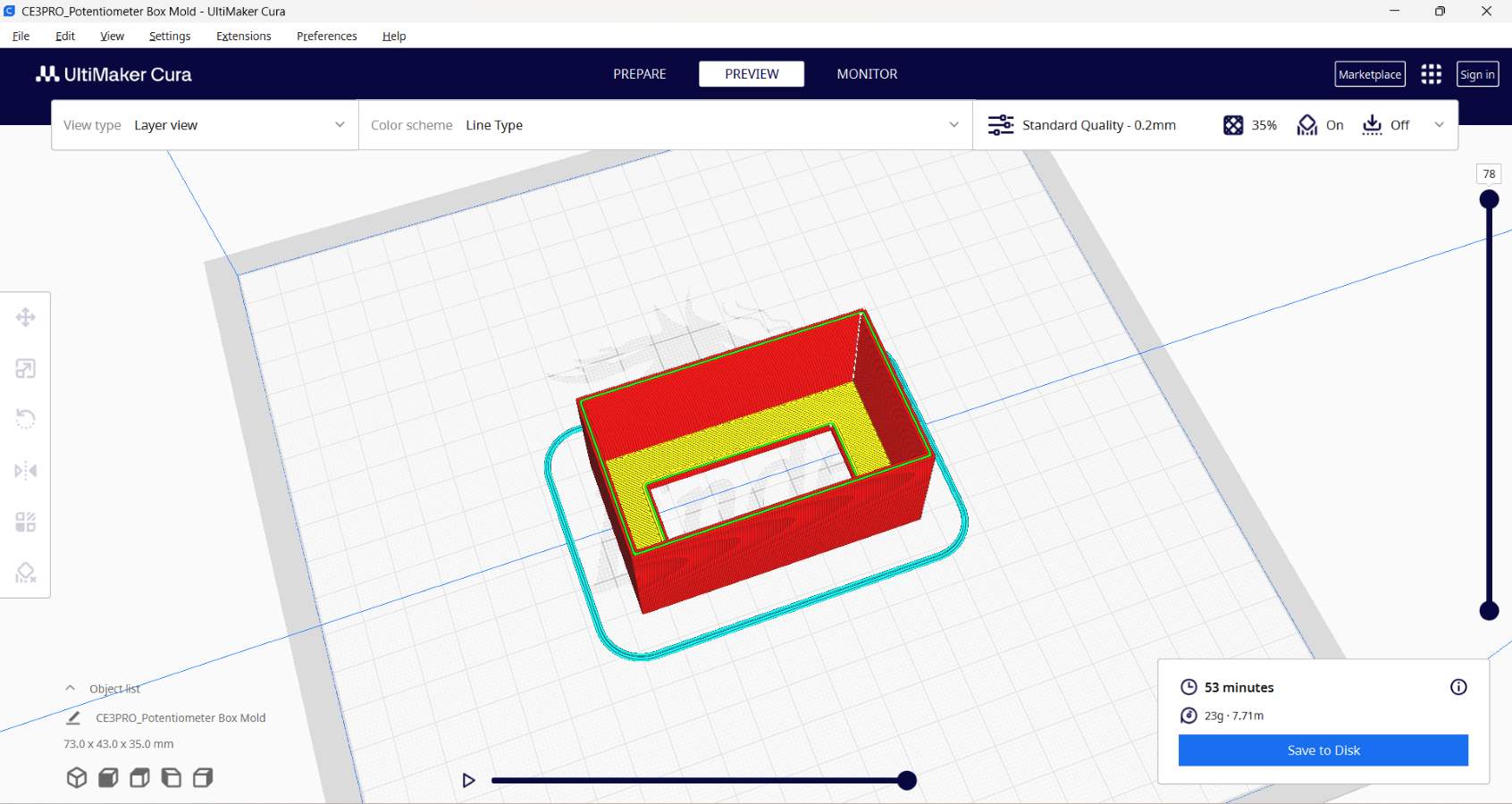Click the 53 minutes print time text
The image size is (1512, 804).
click(x=1239, y=687)
